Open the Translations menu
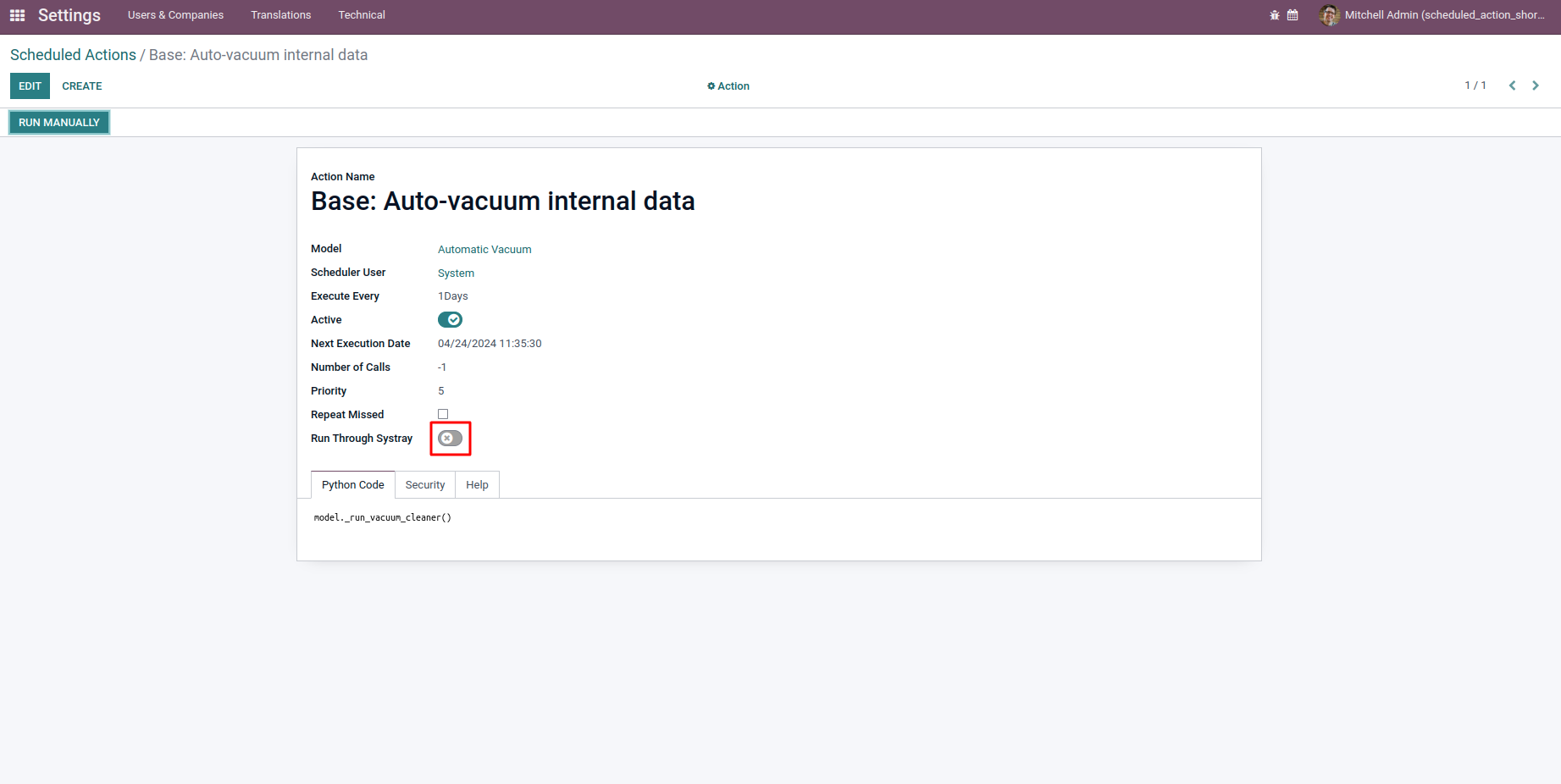This screenshot has width=1561, height=784. (x=280, y=15)
